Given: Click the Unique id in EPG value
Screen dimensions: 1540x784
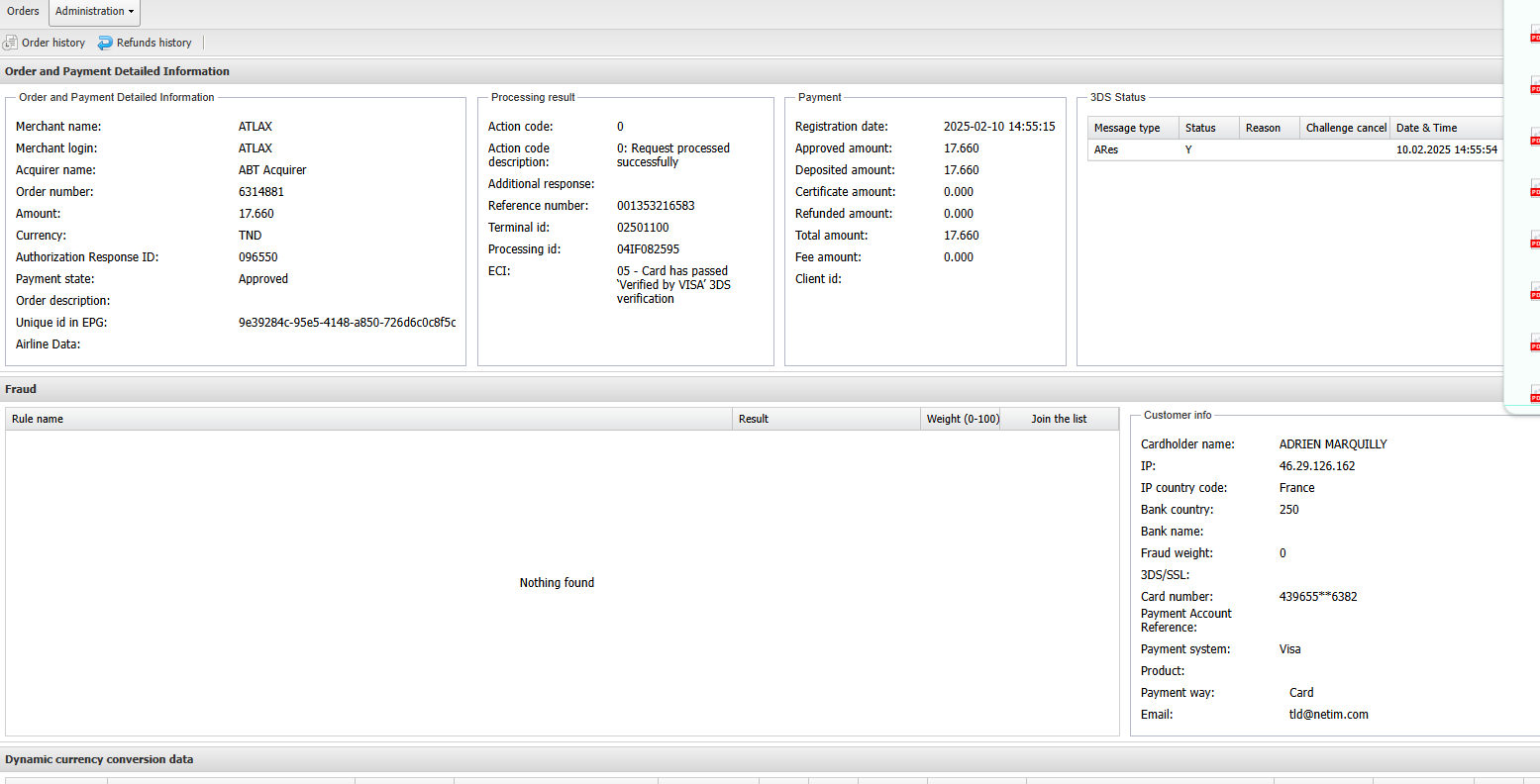Looking at the screenshot, I should (x=347, y=323).
